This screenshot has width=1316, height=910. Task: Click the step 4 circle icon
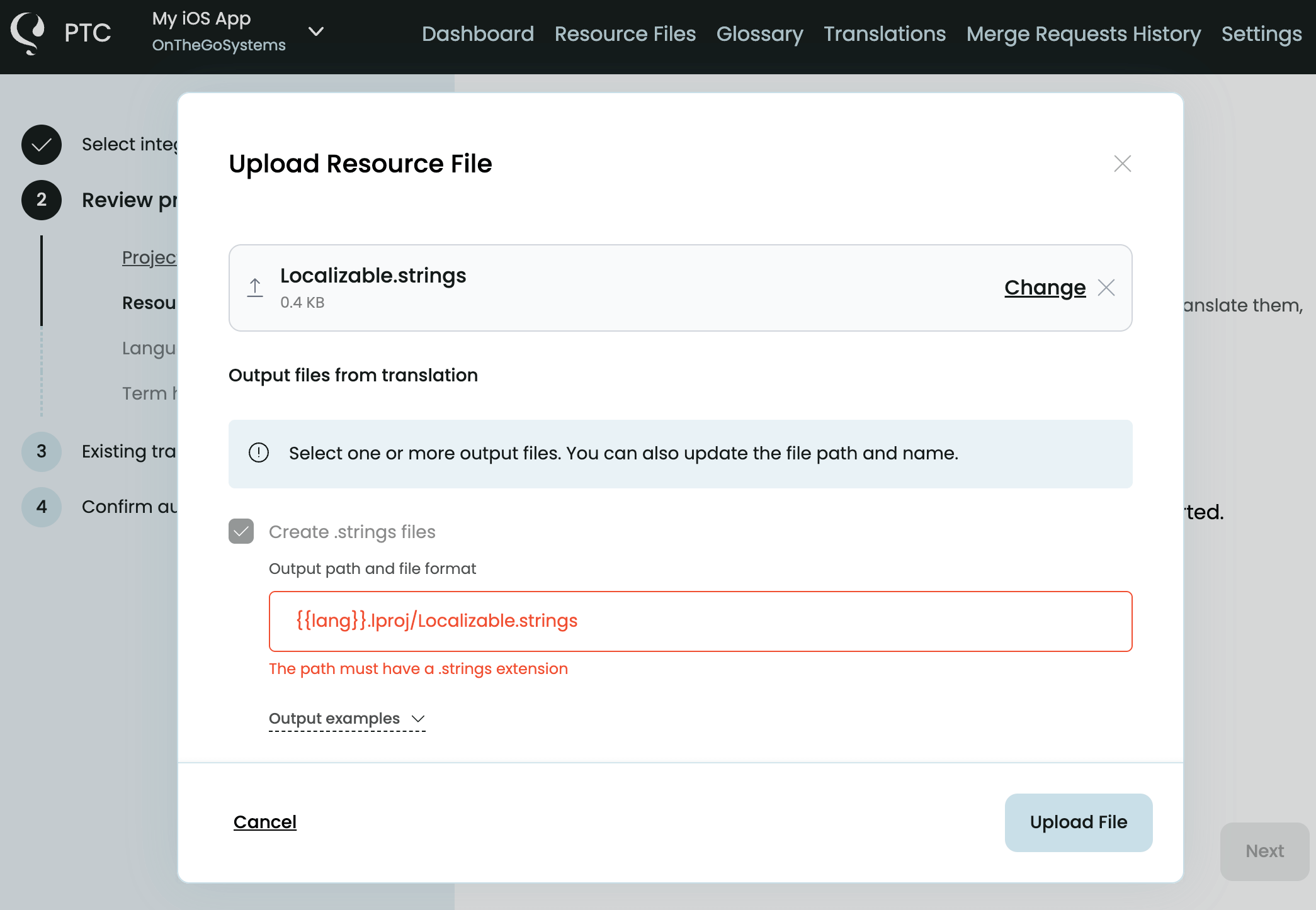(x=42, y=507)
